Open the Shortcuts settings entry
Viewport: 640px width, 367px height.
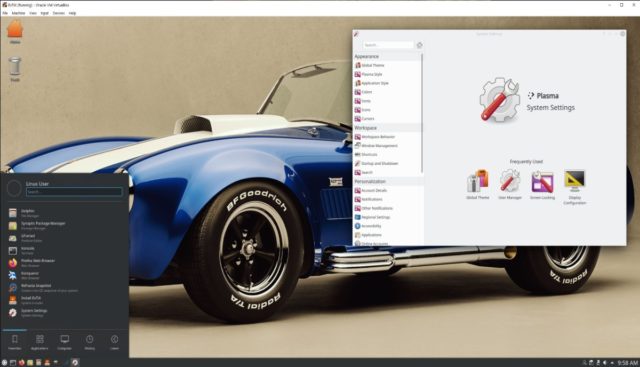[x=366, y=155]
